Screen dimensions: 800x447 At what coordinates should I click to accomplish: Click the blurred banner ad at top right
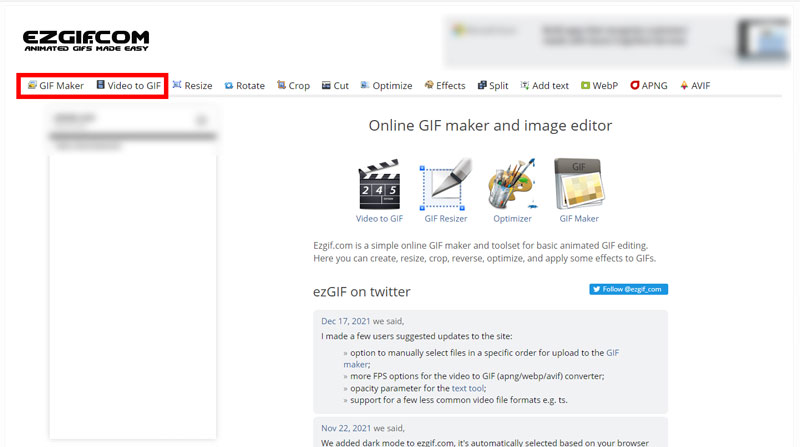point(616,41)
